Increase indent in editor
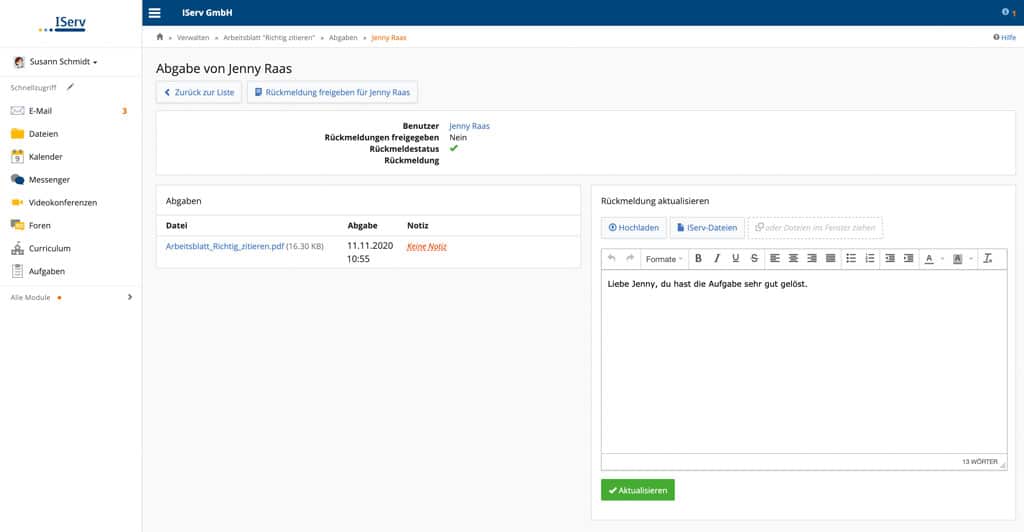The height and width of the screenshot is (532, 1024). pos(908,258)
